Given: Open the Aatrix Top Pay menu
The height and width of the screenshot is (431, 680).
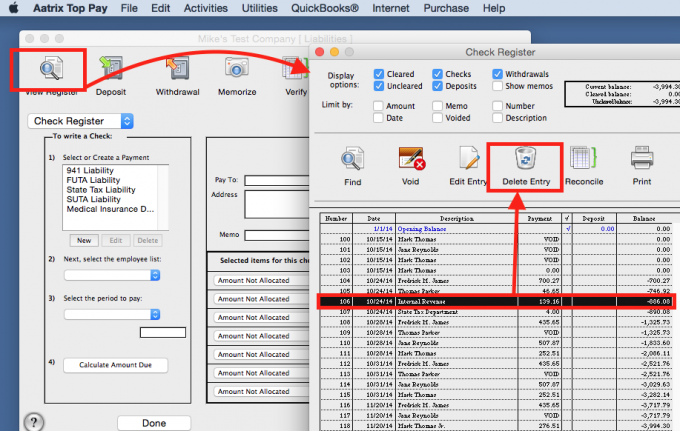Looking at the screenshot, I should tap(70, 8).
